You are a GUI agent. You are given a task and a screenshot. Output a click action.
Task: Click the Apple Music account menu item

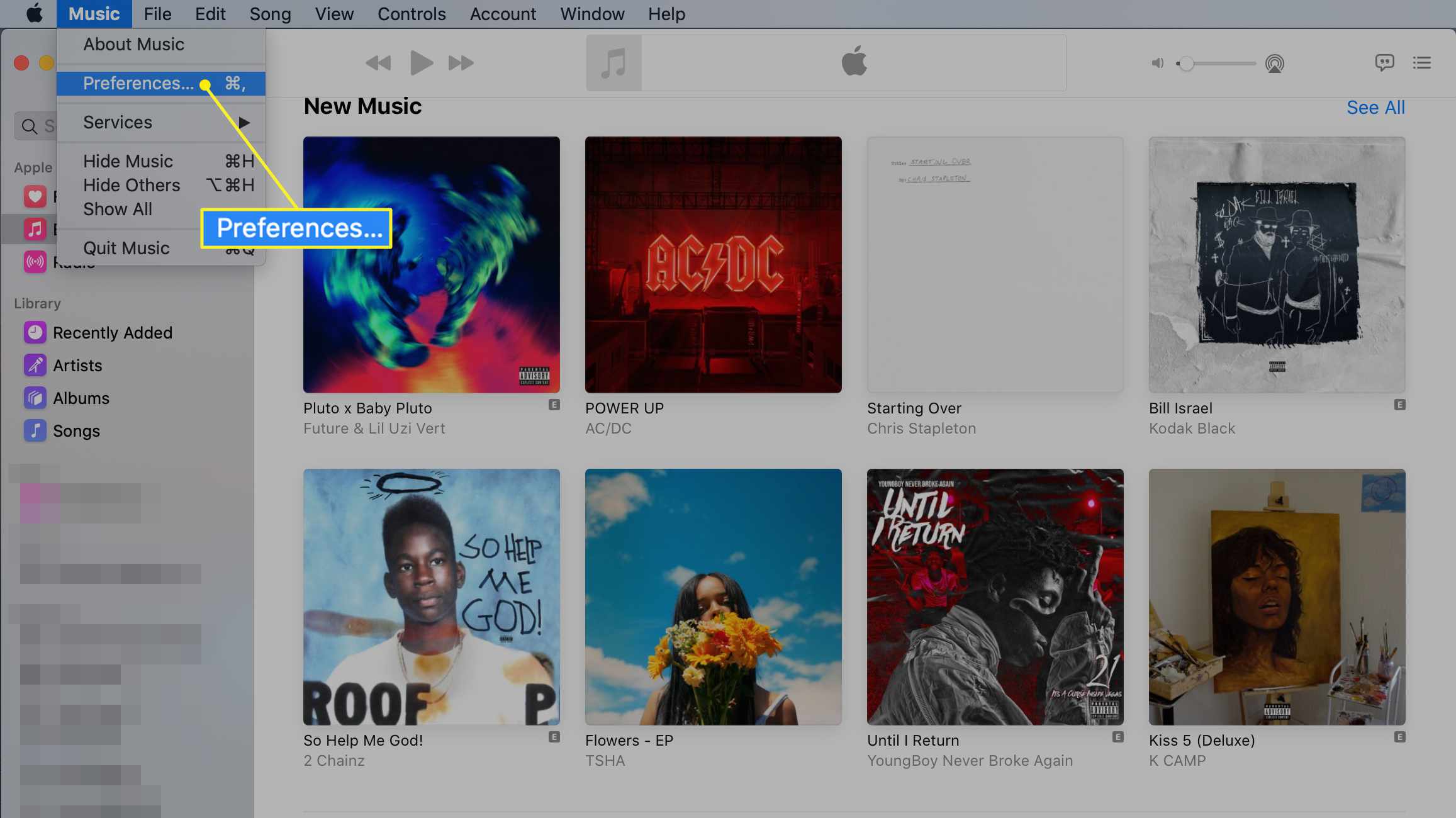pyautogui.click(x=503, y=13)
